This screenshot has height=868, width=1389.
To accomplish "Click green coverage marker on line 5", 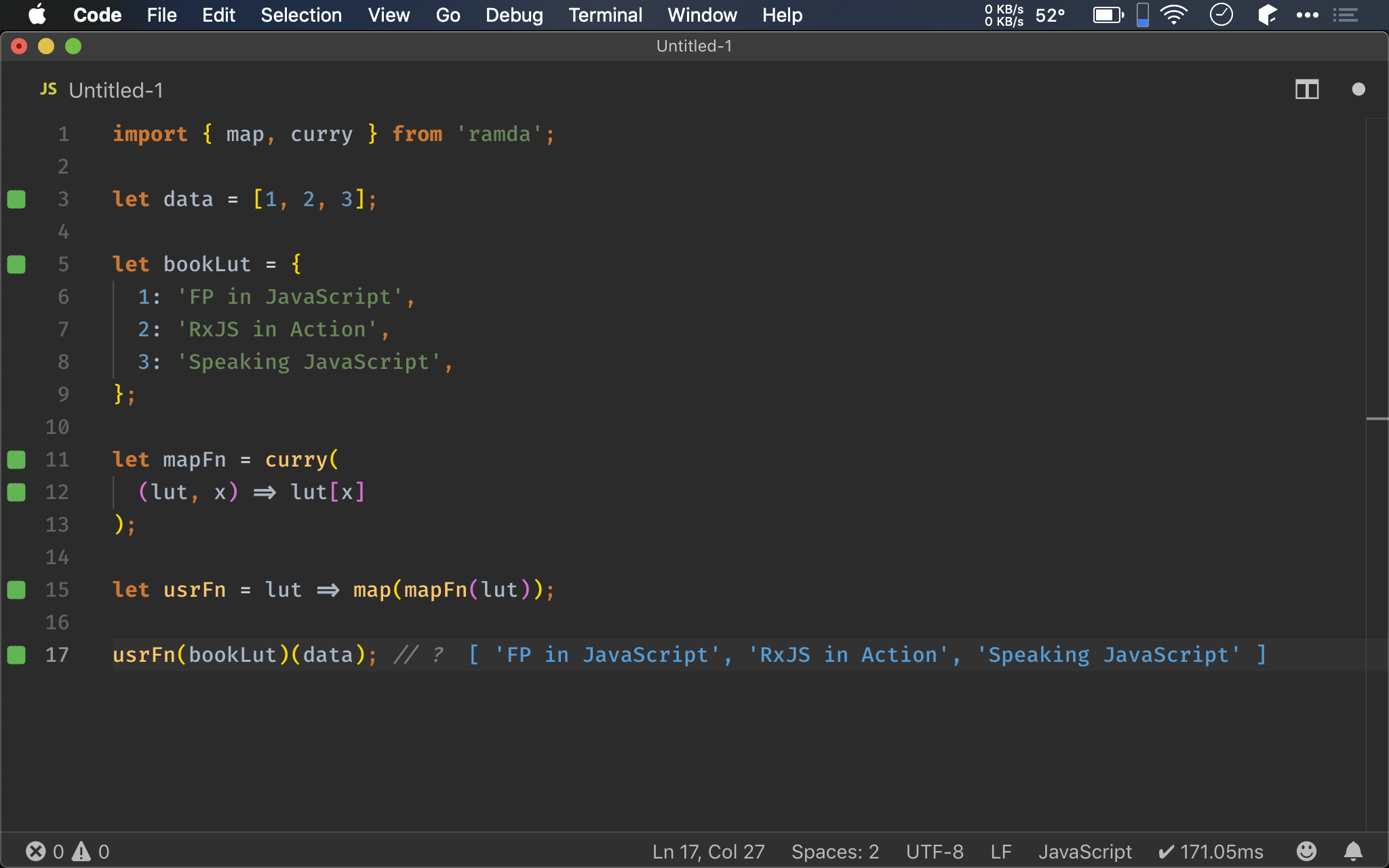I will tap(16, 264).
